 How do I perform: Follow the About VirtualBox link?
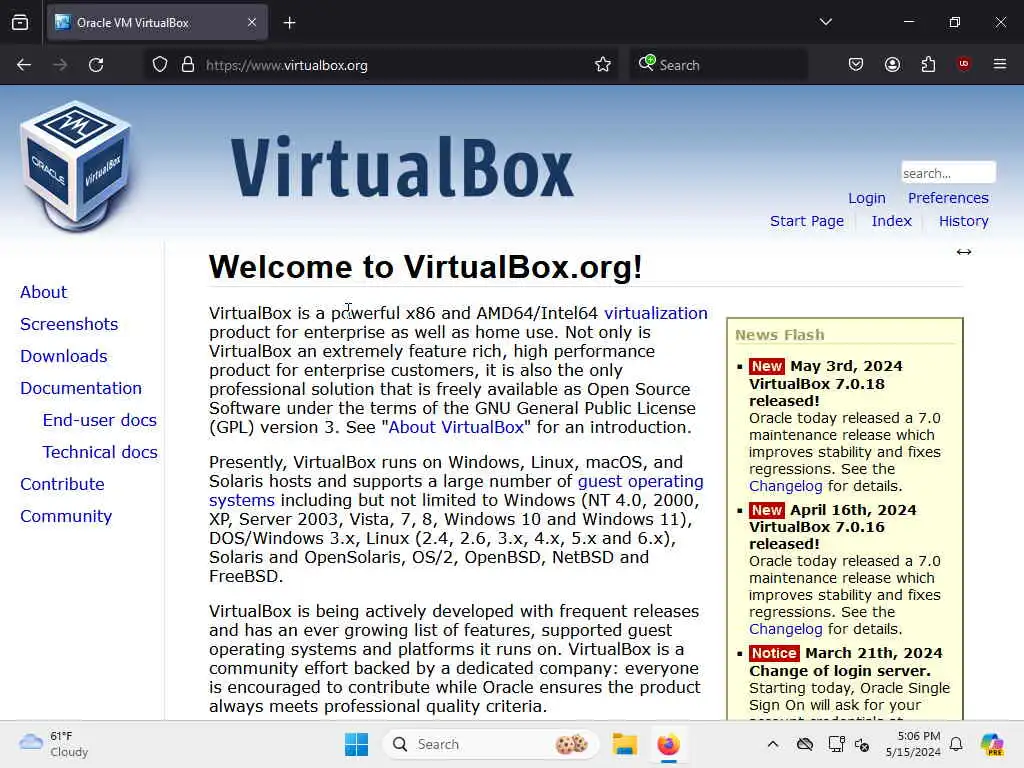pyautogui.click(x=456, y=428)
